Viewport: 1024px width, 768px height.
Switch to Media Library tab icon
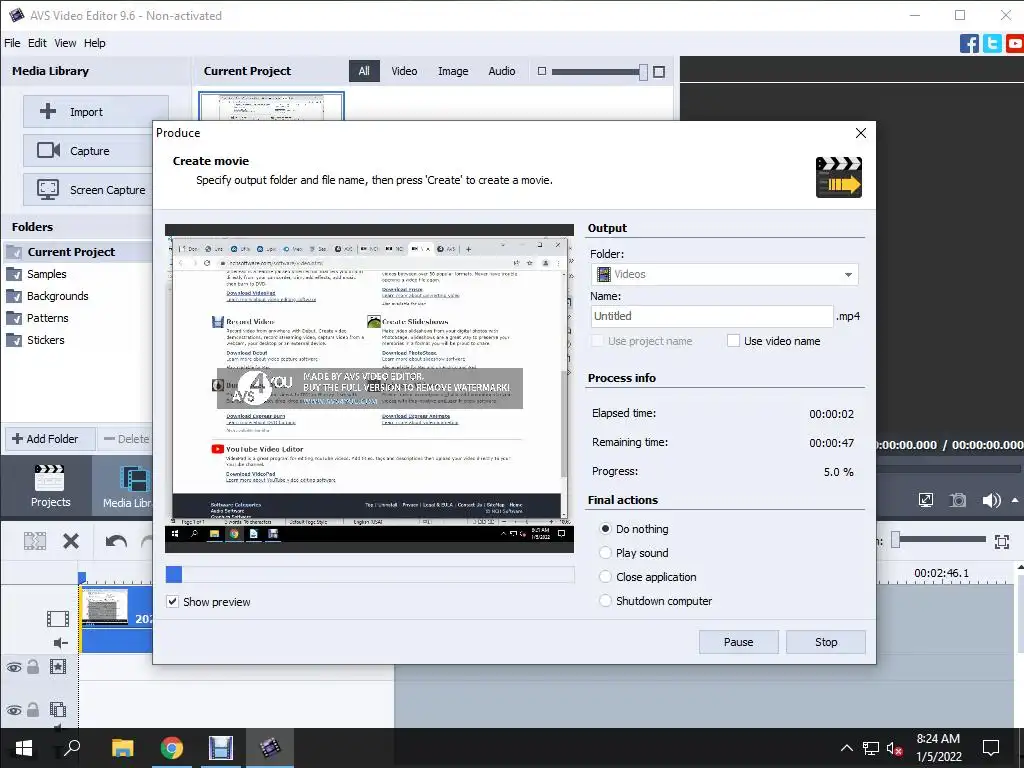pyautogui.click(x=124, y=486)
